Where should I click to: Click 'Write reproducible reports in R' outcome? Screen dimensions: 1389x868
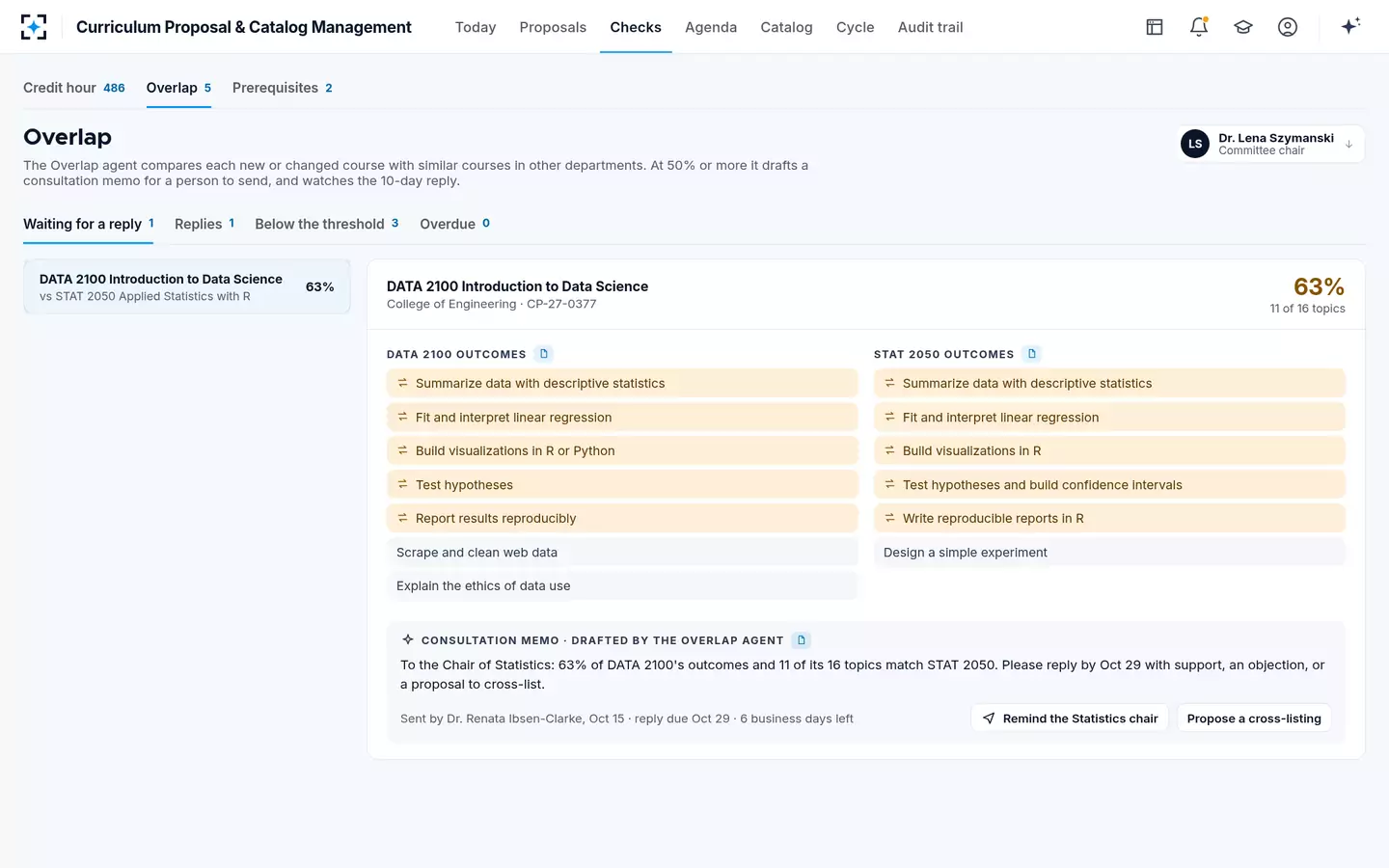coord(1109,518)
